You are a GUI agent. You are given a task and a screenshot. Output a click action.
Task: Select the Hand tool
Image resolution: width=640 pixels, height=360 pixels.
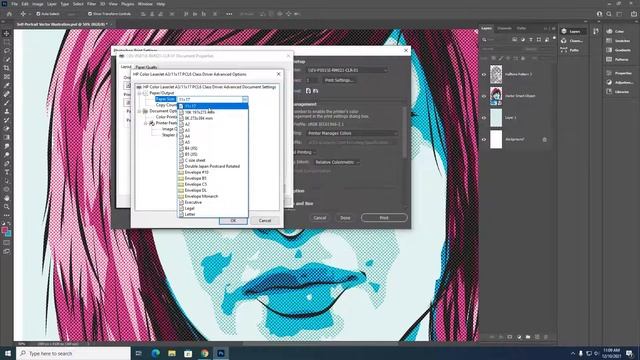(x=7, y=198)
